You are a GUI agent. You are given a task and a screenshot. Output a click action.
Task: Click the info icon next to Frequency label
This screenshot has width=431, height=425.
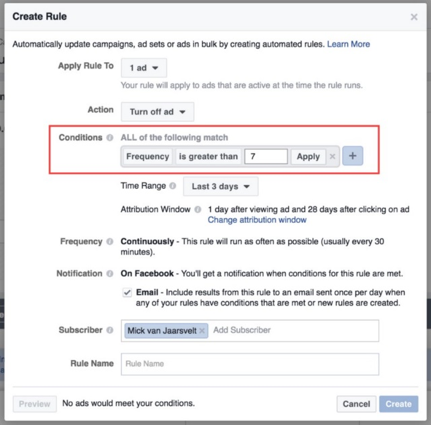110,241
